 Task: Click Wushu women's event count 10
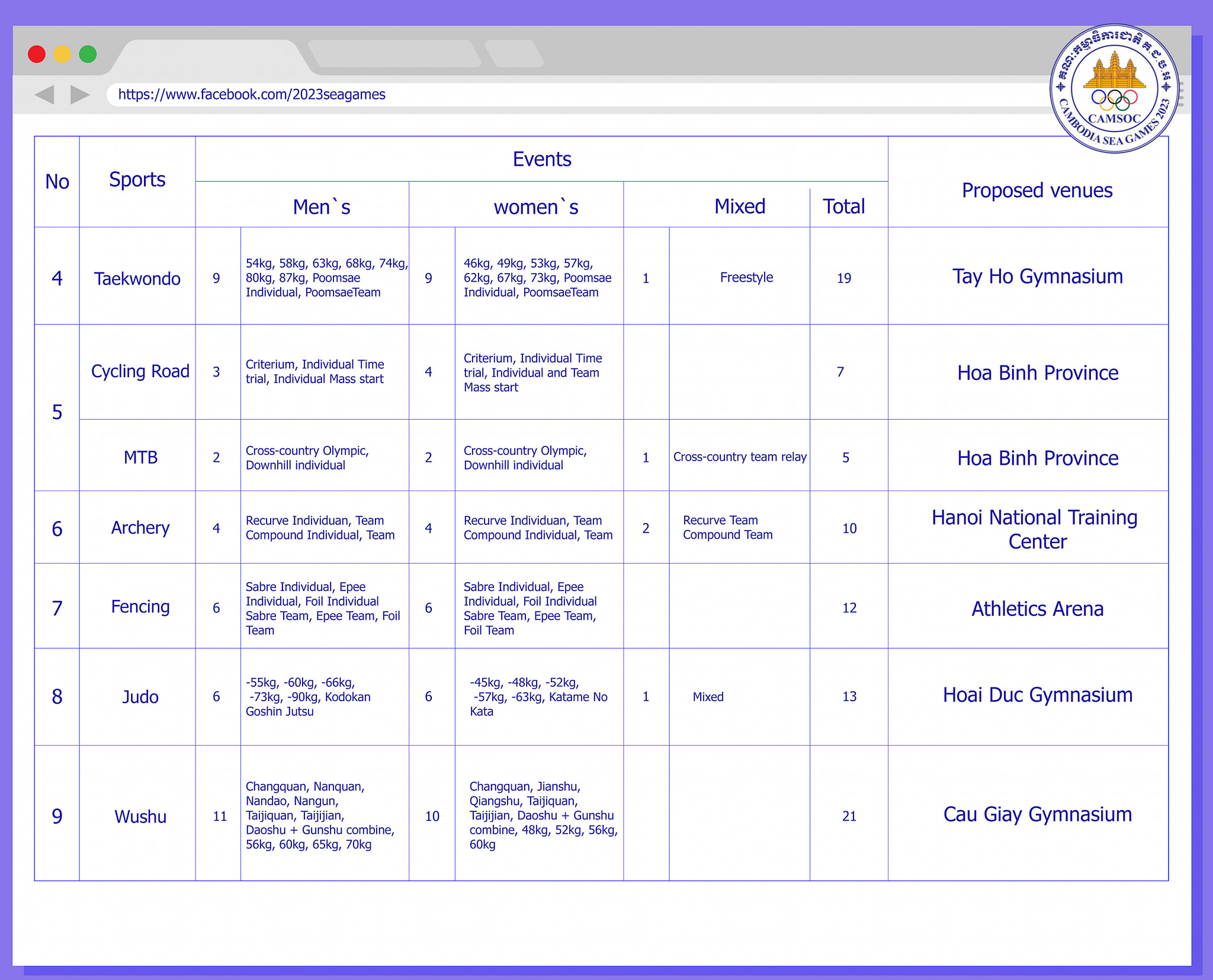click(432, 817)
